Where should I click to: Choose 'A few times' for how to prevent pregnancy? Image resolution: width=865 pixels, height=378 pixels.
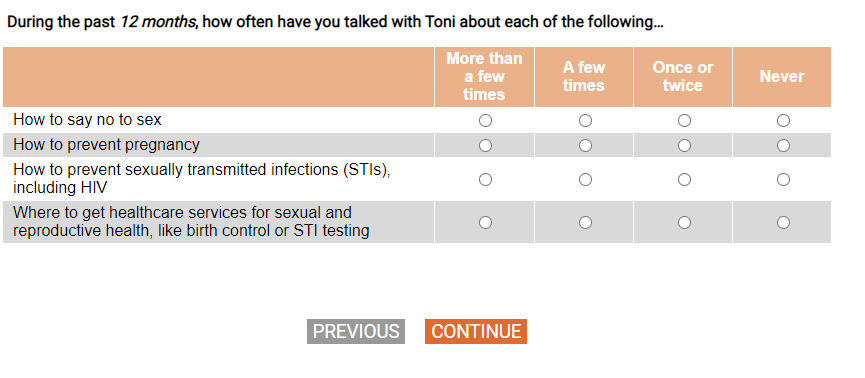[x=585, y=145]
